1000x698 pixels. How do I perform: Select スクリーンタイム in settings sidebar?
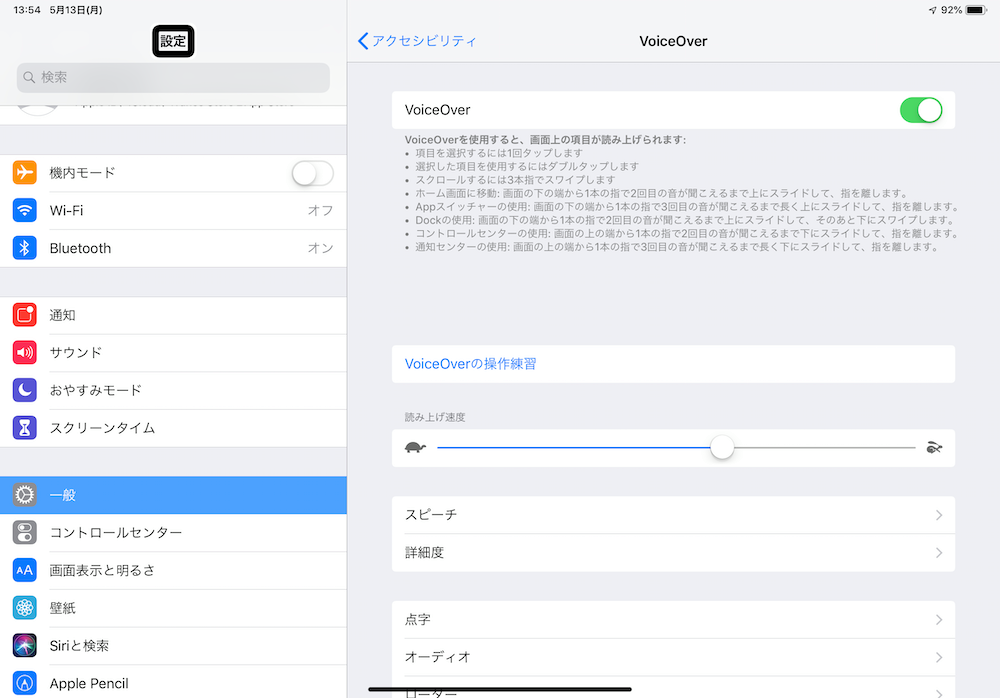coord(173,428)
